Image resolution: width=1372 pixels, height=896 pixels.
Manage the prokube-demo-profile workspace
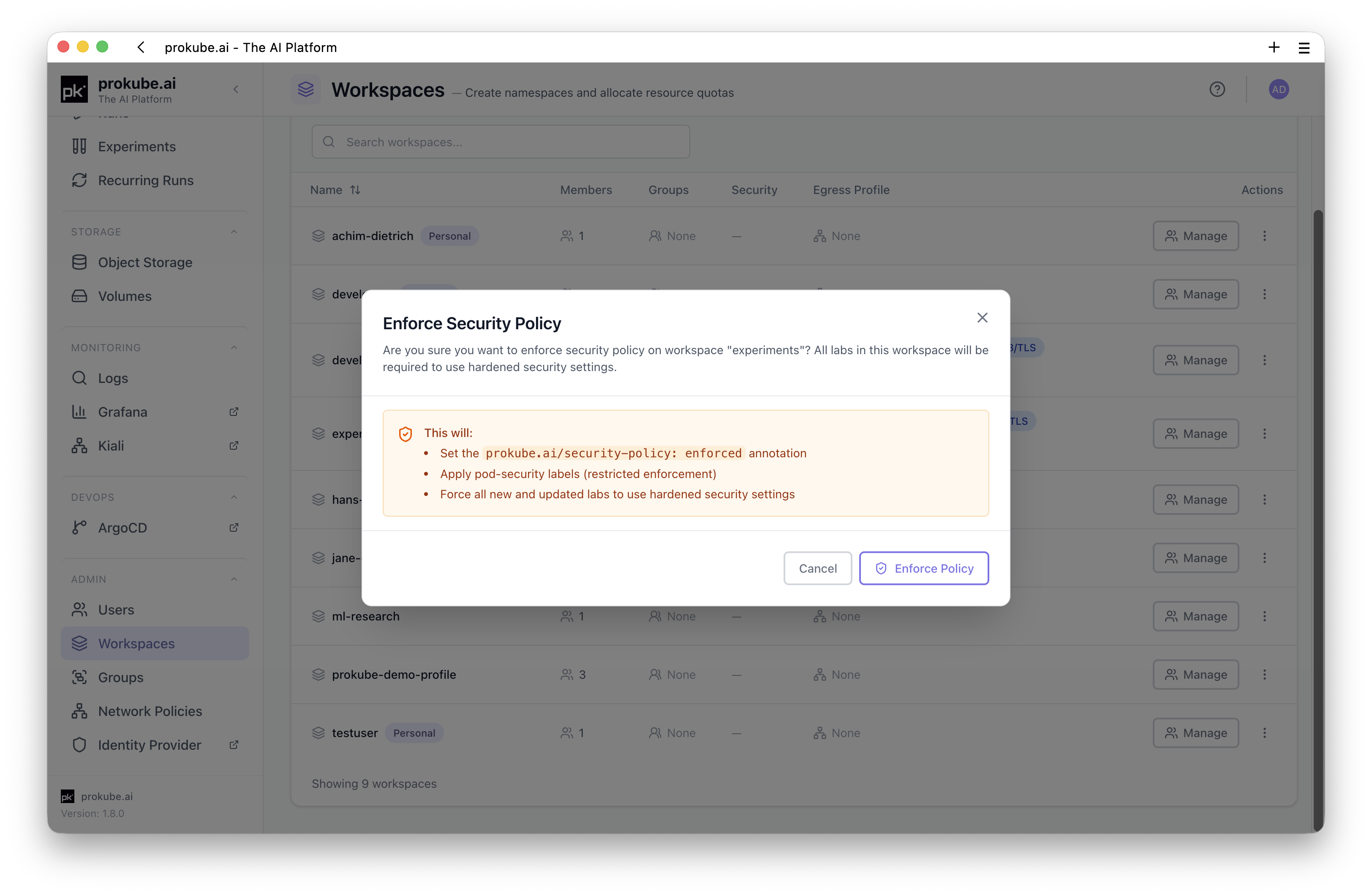click(1195, 675)
